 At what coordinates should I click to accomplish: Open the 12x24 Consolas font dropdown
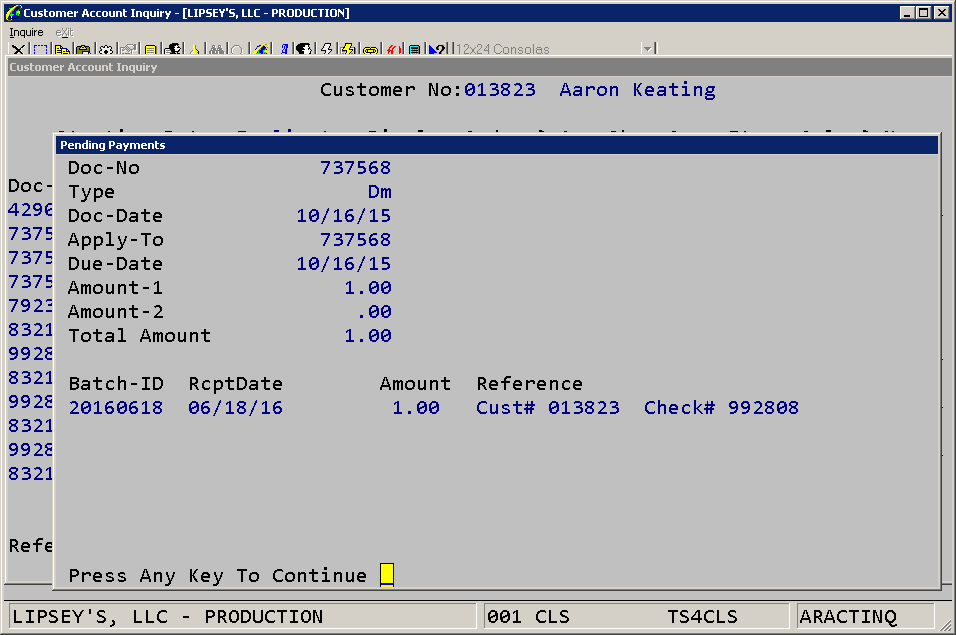pyautogui.click(x=554, y=49)
